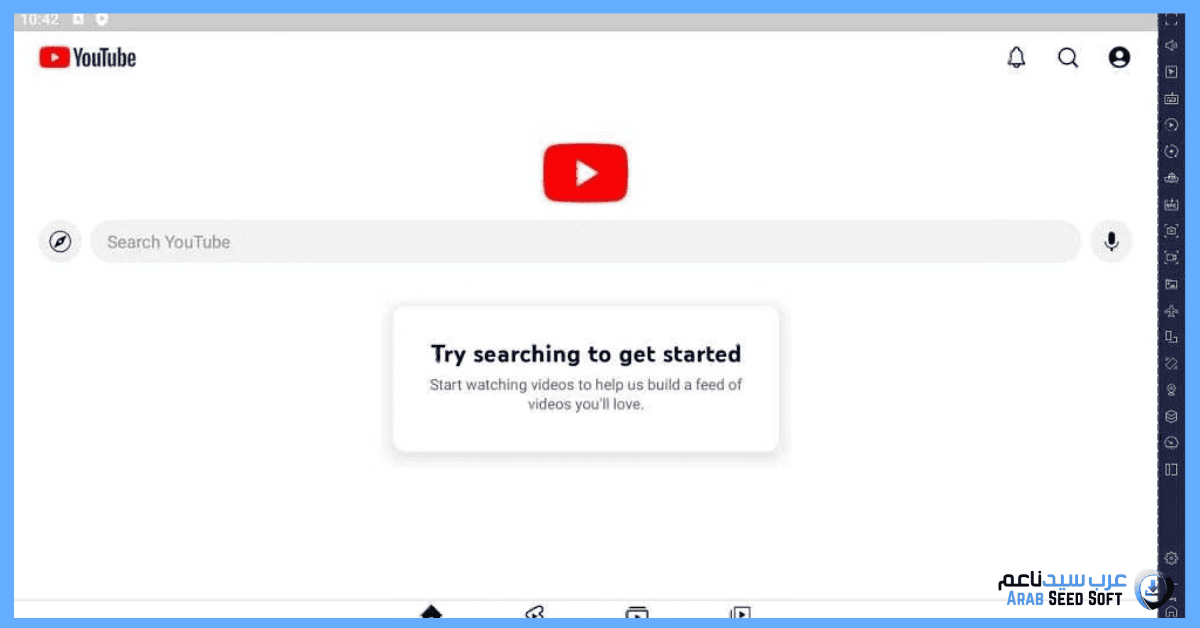1200x628 pixels.
Task: Open the Library tab at bottom
Action: (740, 612)
